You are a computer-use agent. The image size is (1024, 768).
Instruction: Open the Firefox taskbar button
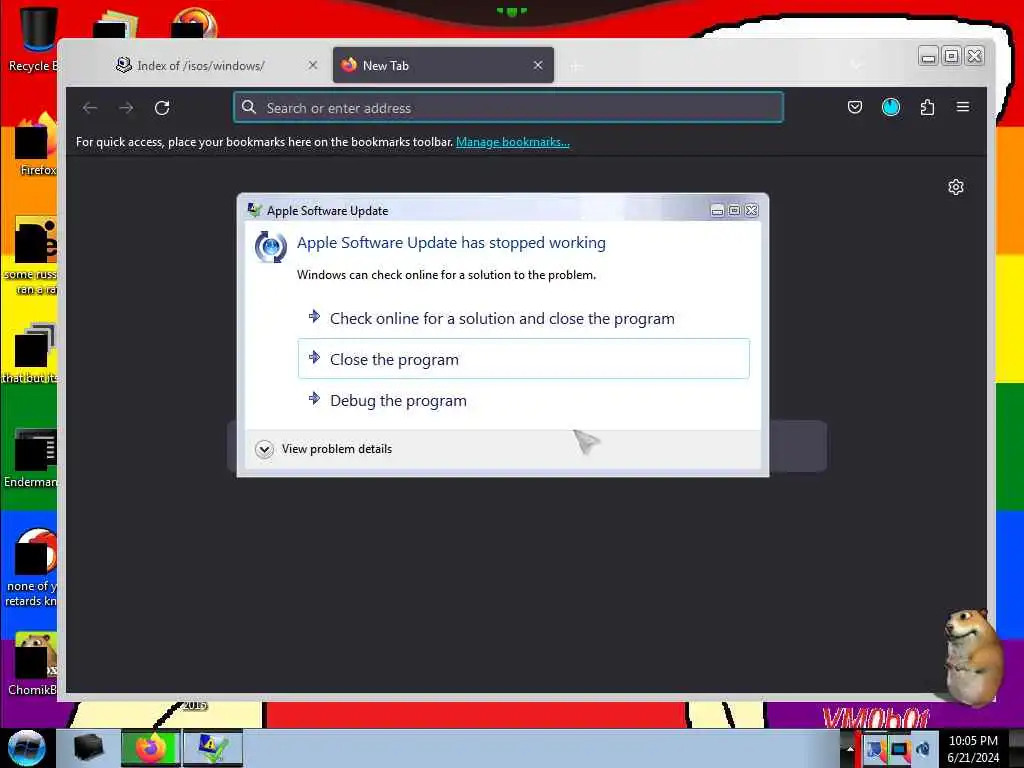coord(150,748)
